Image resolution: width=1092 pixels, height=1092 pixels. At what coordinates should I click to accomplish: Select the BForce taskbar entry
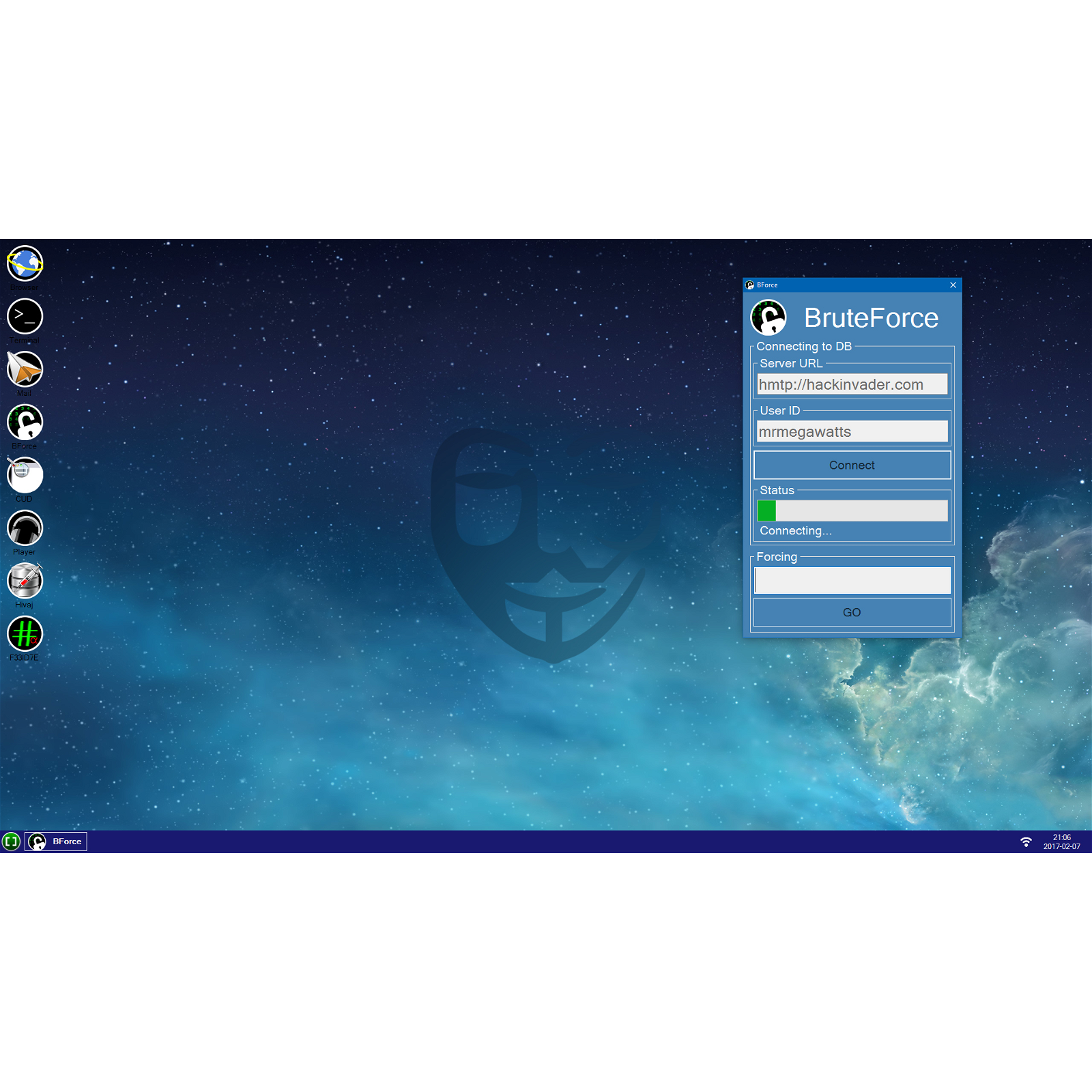coord(56,842)
